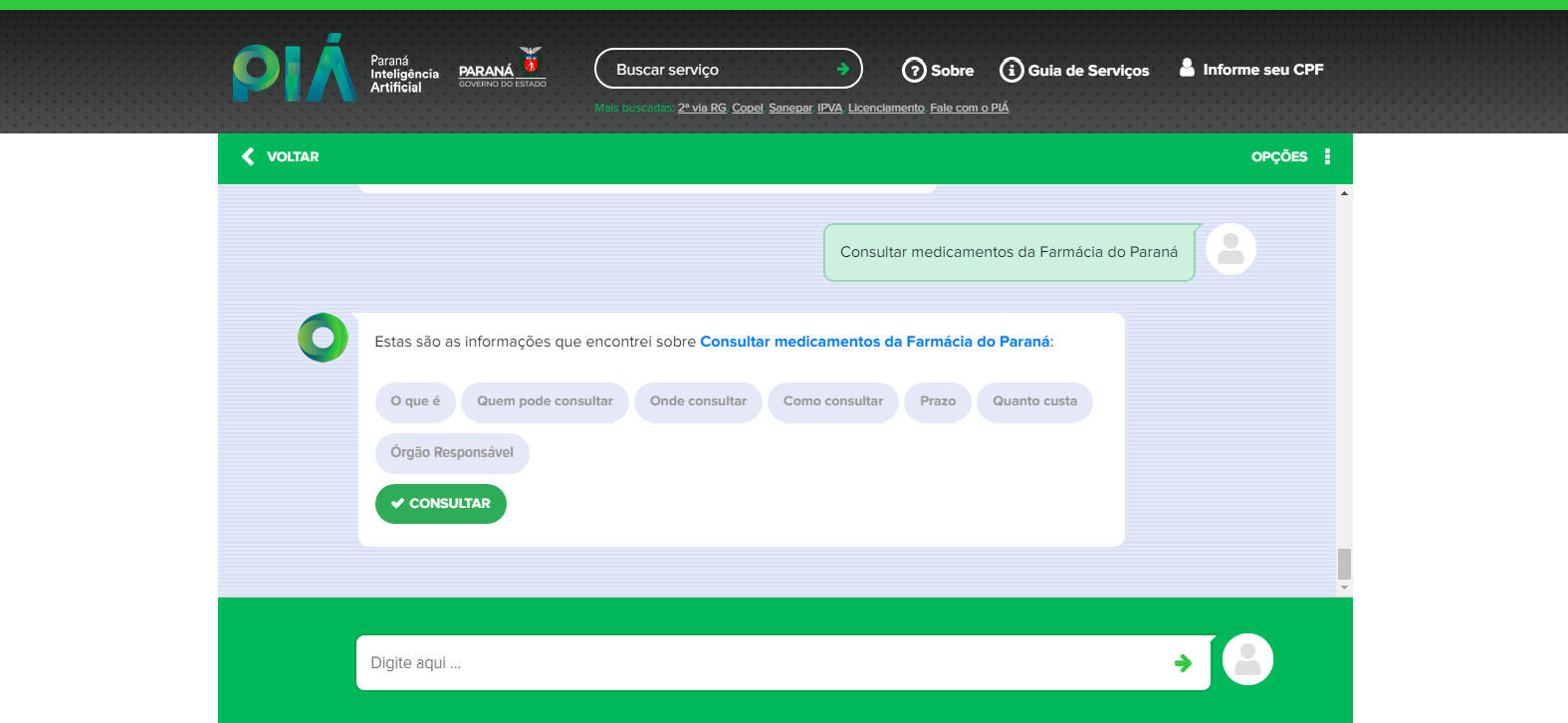
Task: Open the OPÇÕES three-dots menu
Action: coord(1327,156)
